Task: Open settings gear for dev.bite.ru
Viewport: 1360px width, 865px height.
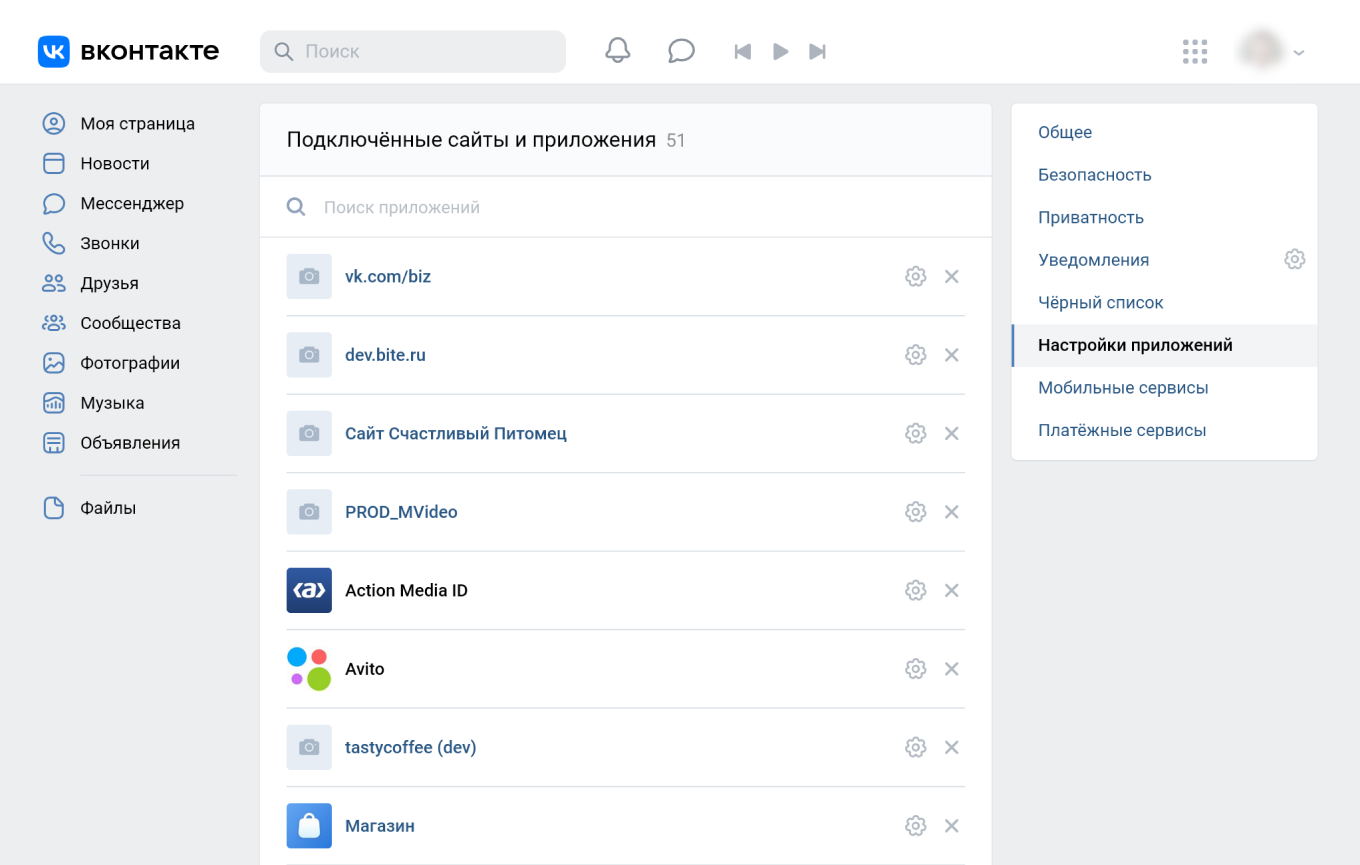Action: coord(915,355)
